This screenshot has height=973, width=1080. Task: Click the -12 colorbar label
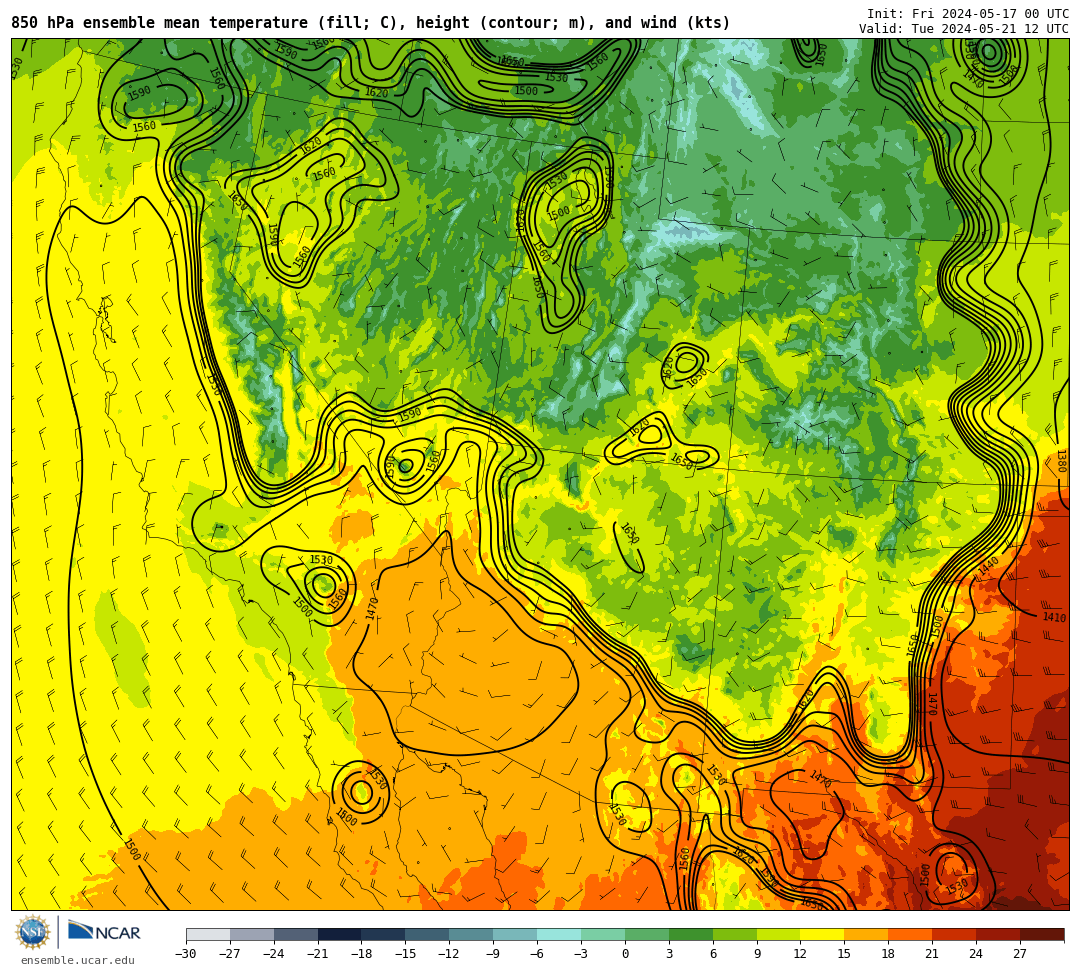[450, 954]
